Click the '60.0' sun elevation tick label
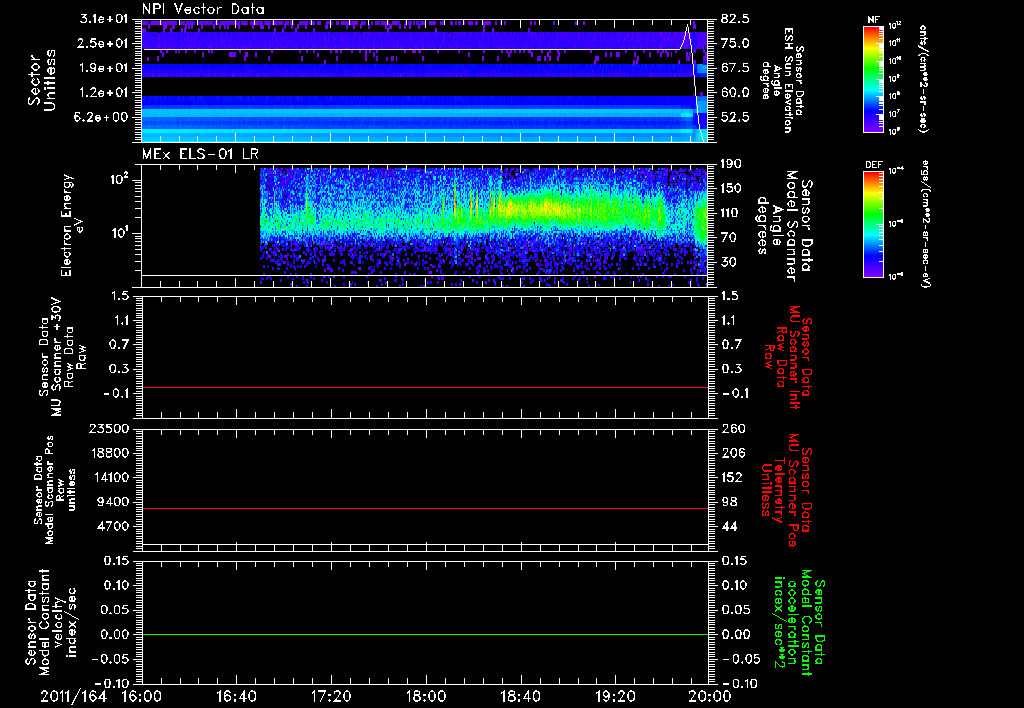The width and height of the screenshot is (1024, 708). click(x=735, y=92)
